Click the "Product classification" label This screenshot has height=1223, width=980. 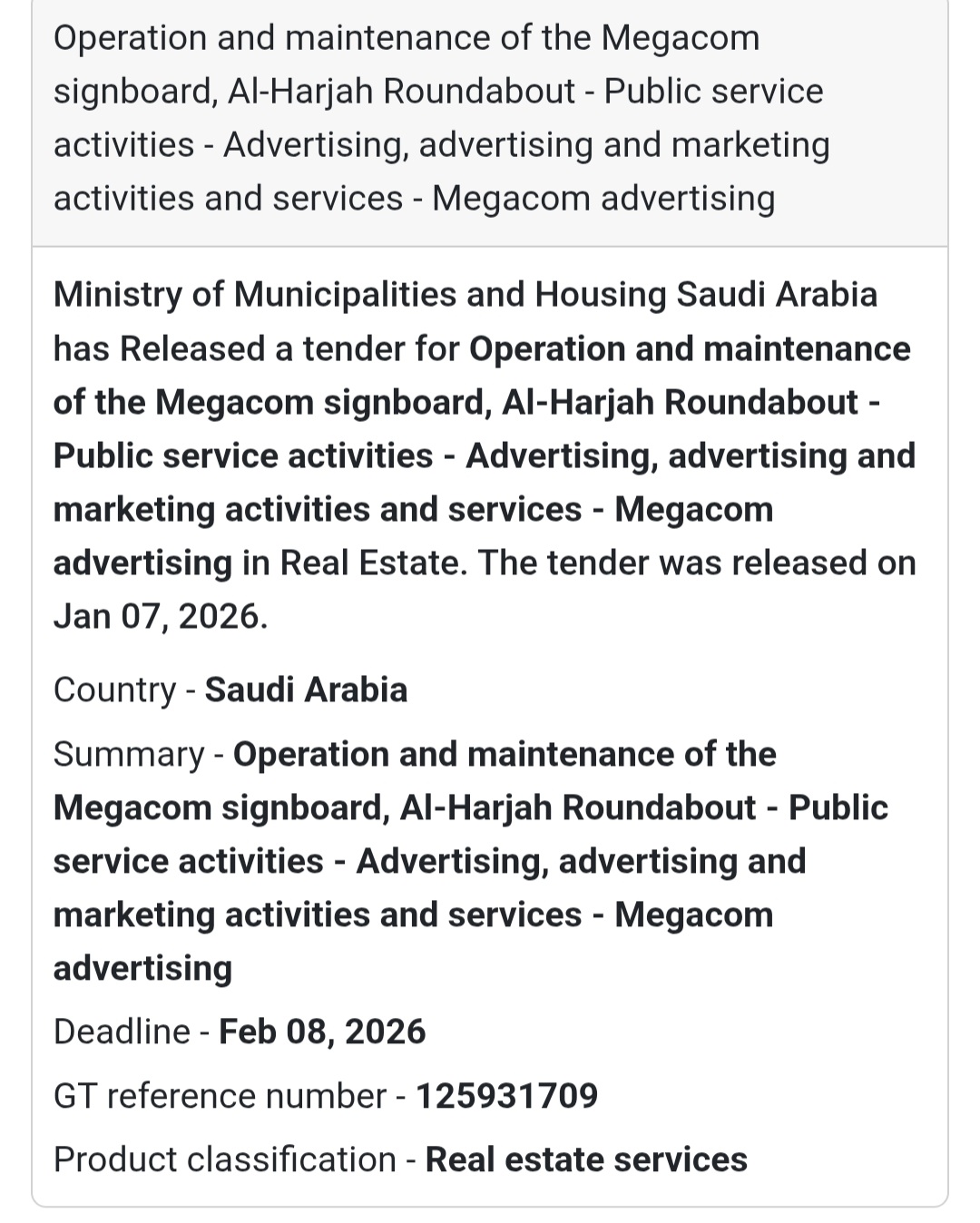(224, 1160)
